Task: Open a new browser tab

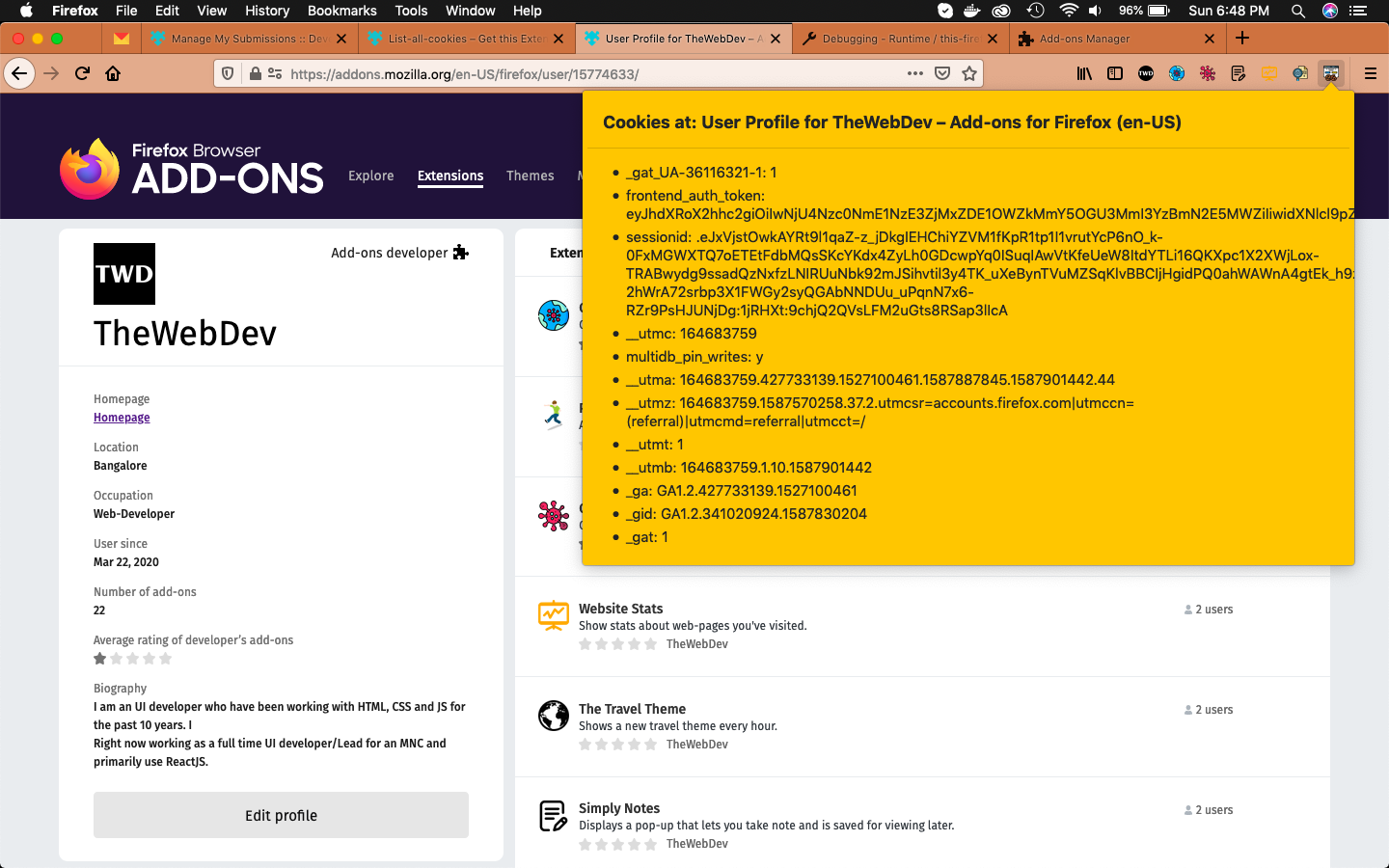Action: pyautogui.click(x=1242, y=39)
